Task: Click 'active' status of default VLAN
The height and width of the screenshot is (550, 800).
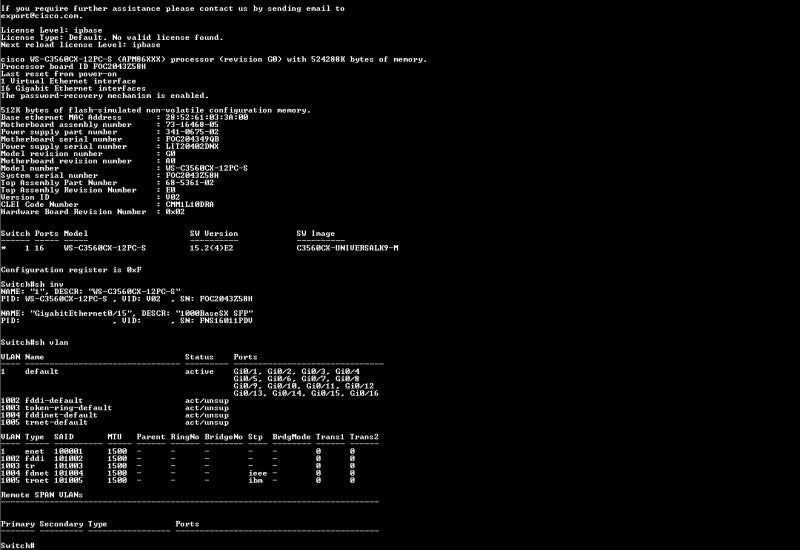Action: pyautogui.click(x=199, y=371)
